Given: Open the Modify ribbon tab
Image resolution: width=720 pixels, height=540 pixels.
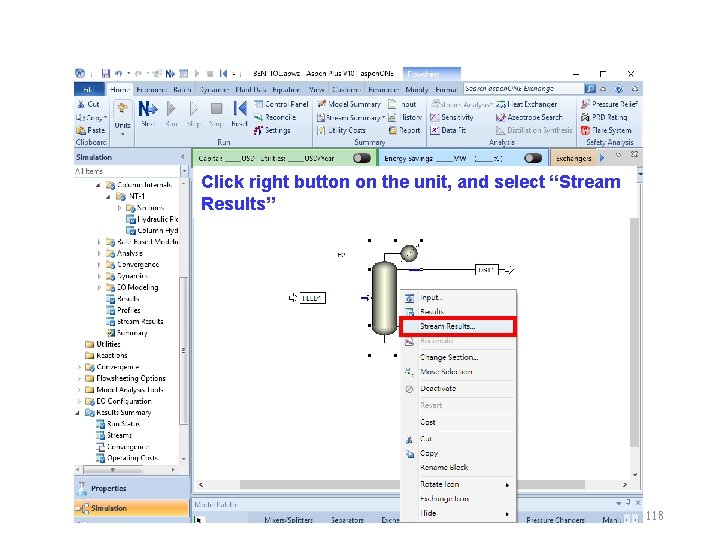Looking at the screenshot, I should pos(416,89).
